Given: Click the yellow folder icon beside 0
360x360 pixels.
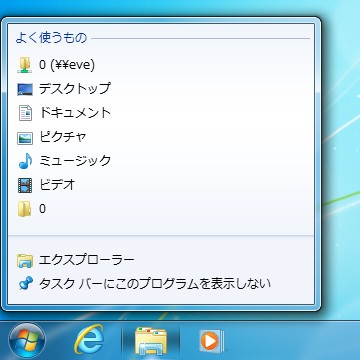Looking at the screenshot, I should pyautogui.click(x=25, y=209).
